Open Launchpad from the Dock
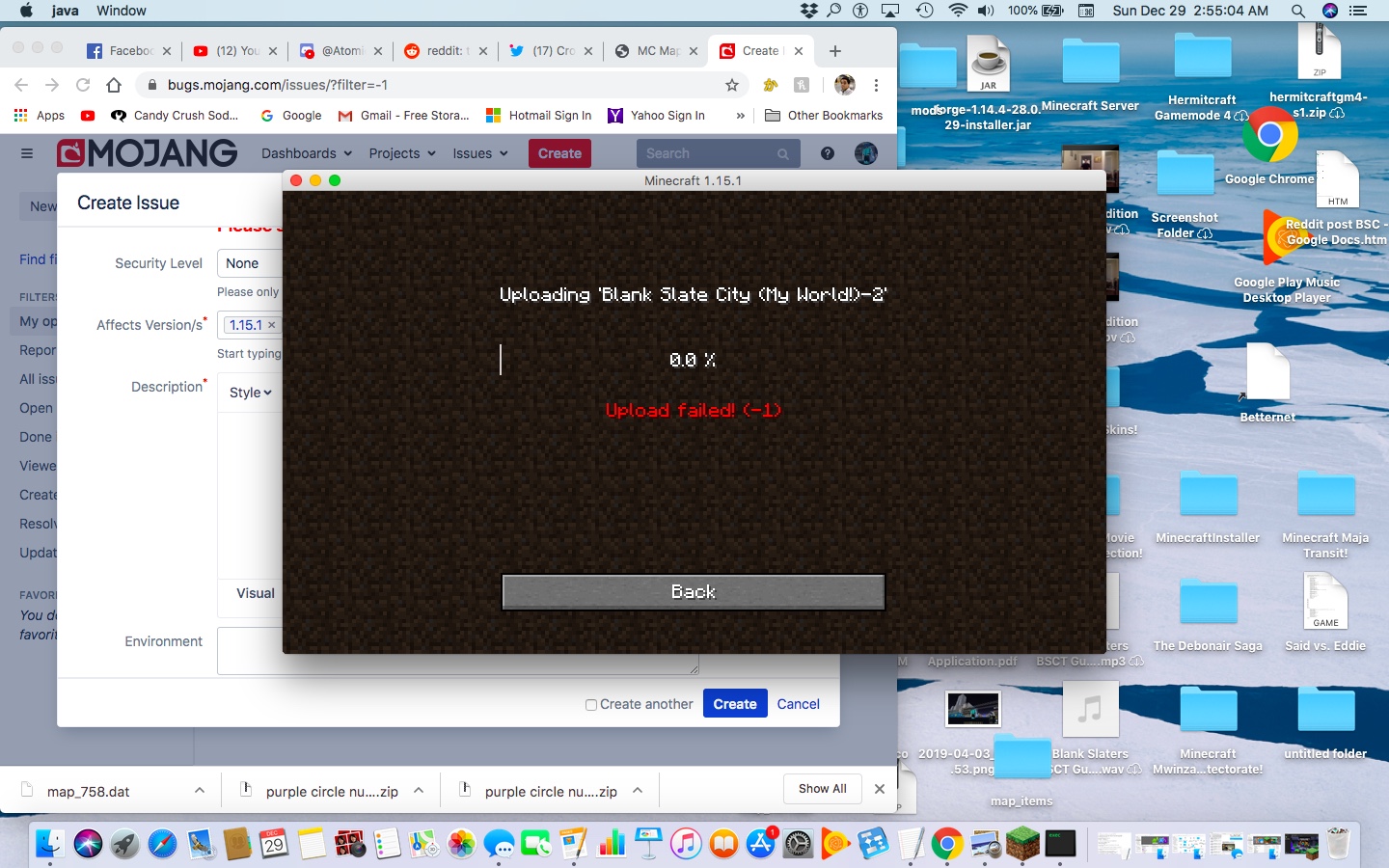Viewport: 1389px width, 868px height. pyautogui.click(x=125, y=844)
